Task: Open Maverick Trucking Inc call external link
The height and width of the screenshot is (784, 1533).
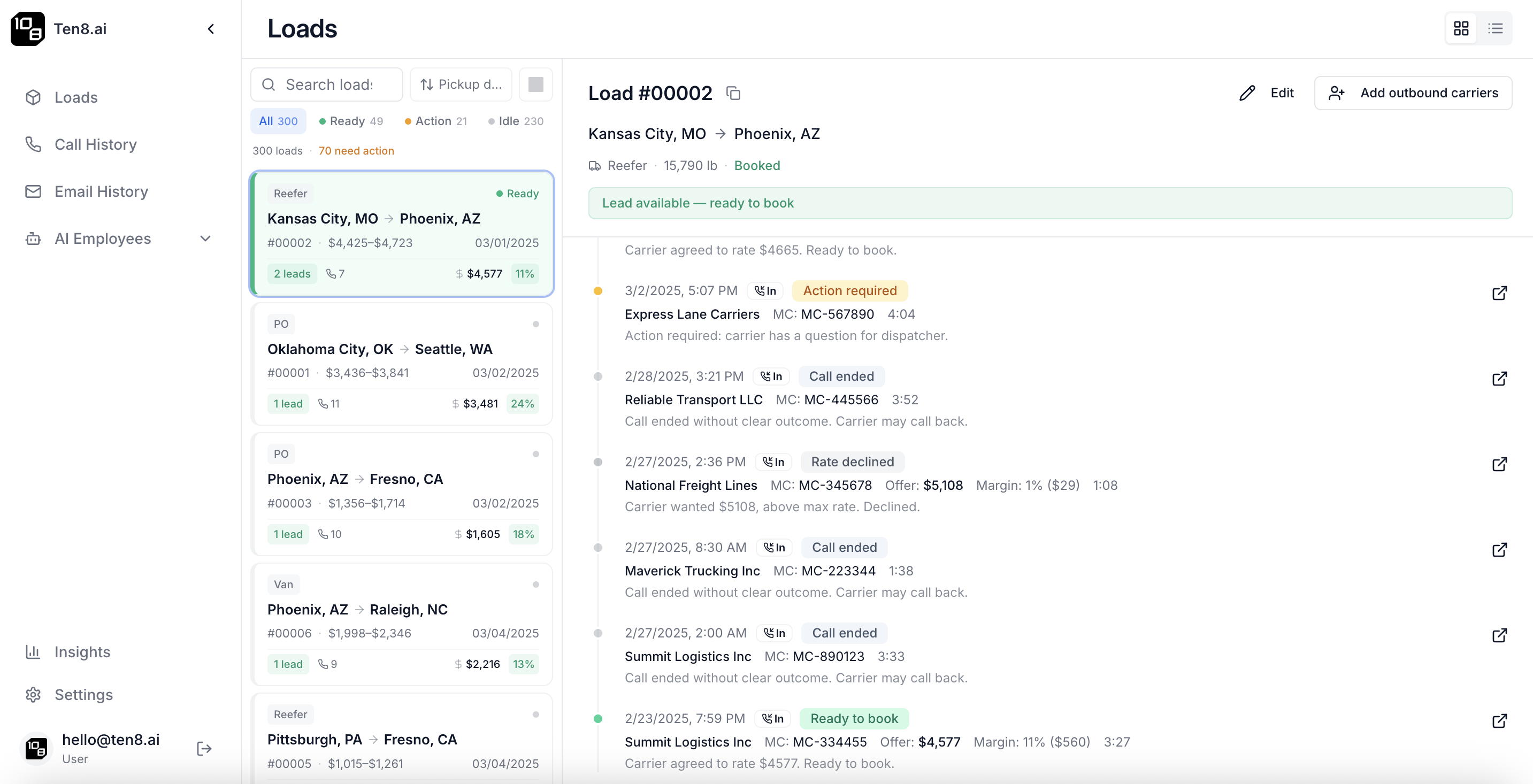Action: 1499,550
